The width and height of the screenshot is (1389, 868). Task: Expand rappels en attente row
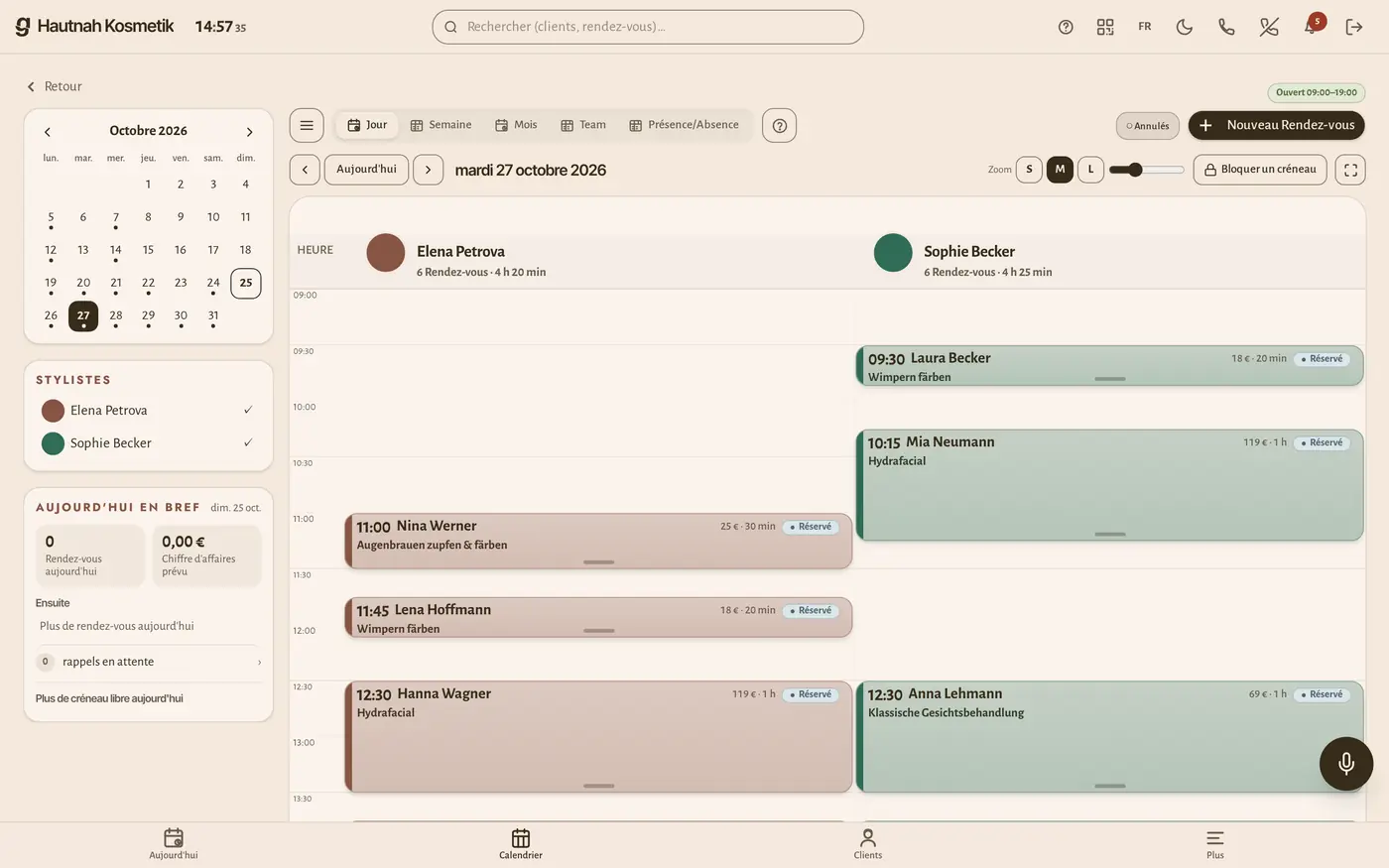point(149,662)
